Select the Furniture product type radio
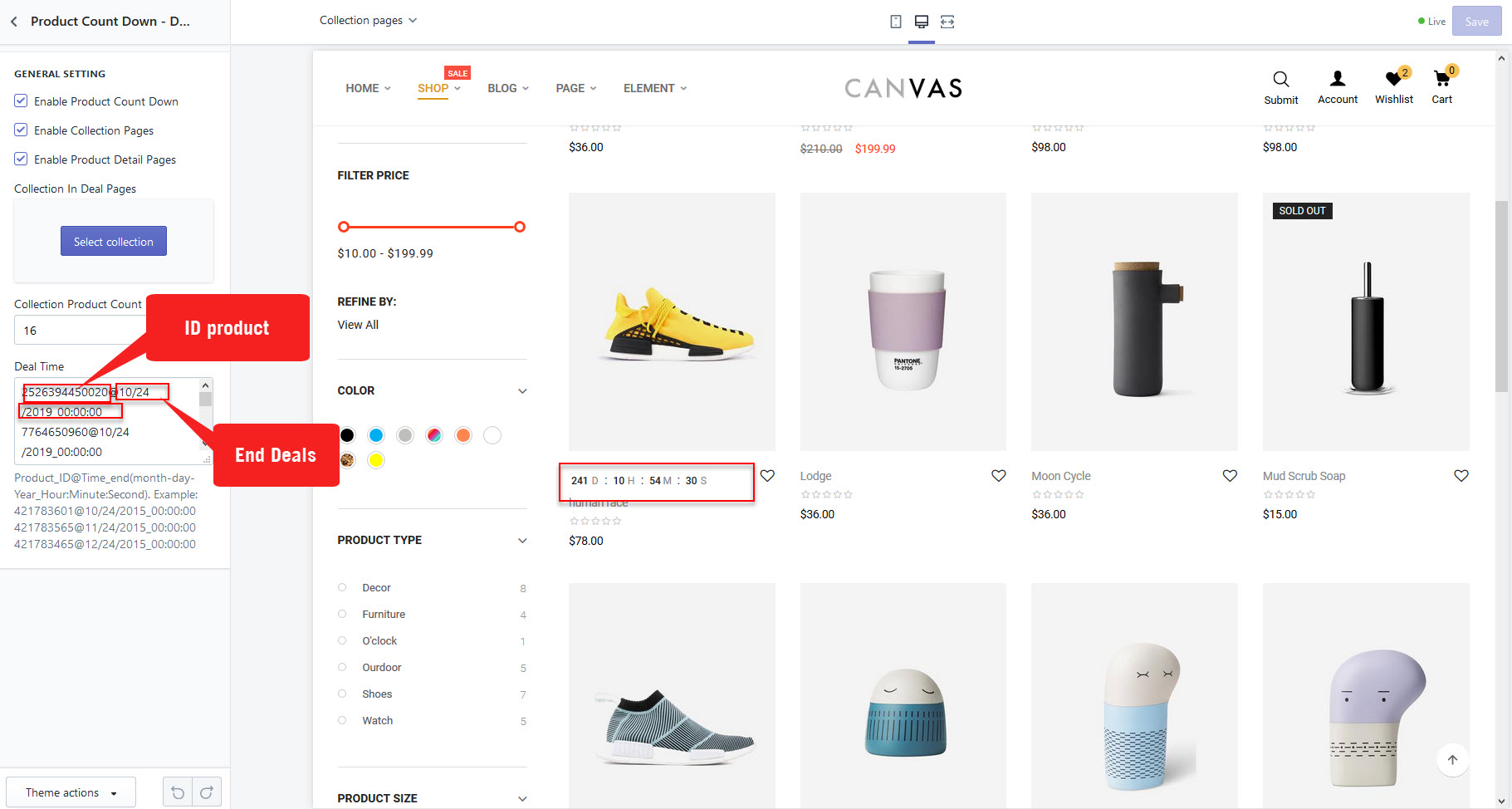This screenshot has width=1512, height=809. (342, 615)
